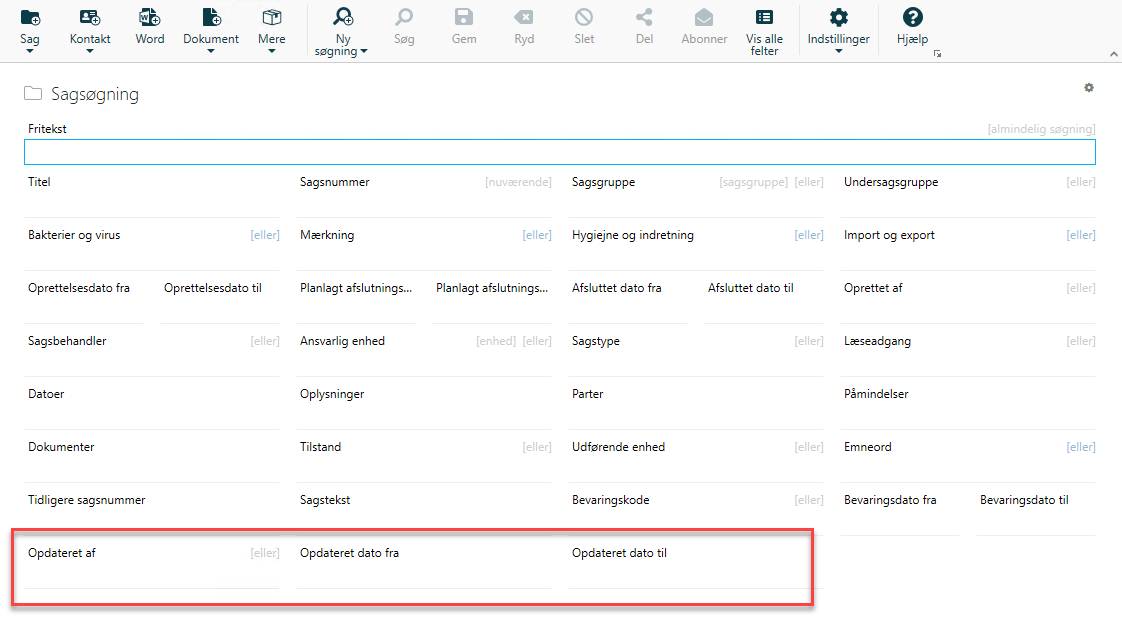The height and width of the screenshot is (627, 1122).
Task: Click the Ryd clear icon
Action: 524,17
